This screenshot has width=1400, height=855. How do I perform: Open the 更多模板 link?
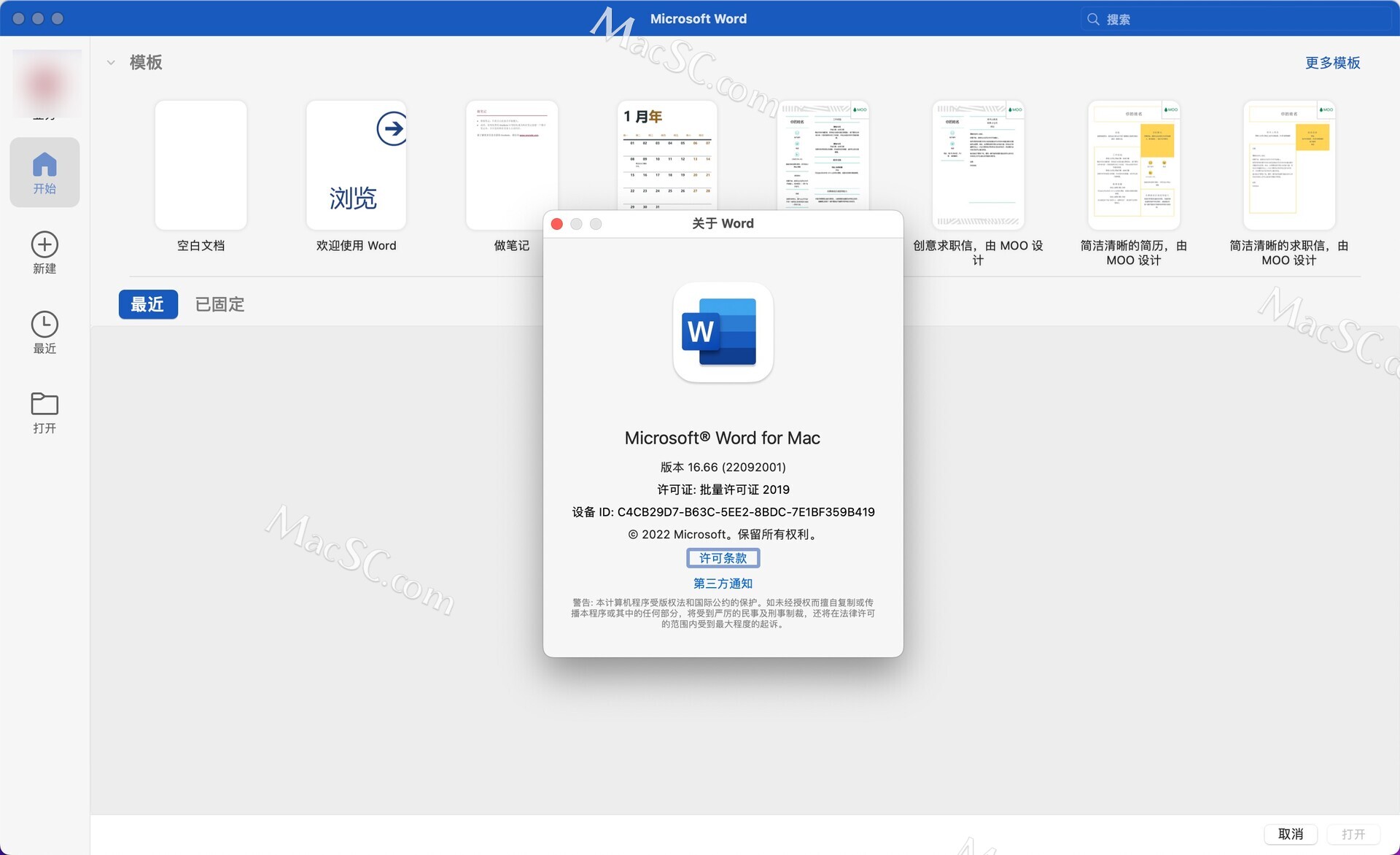(1332, 63)
